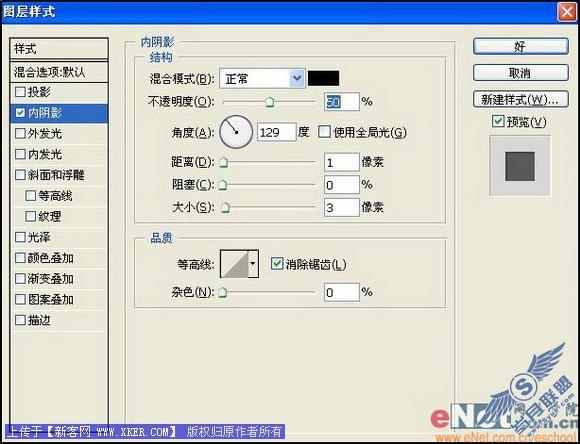Screen dimensions: 580x444
Task: Click the angle input field showing 129
Action: (276, 132)
